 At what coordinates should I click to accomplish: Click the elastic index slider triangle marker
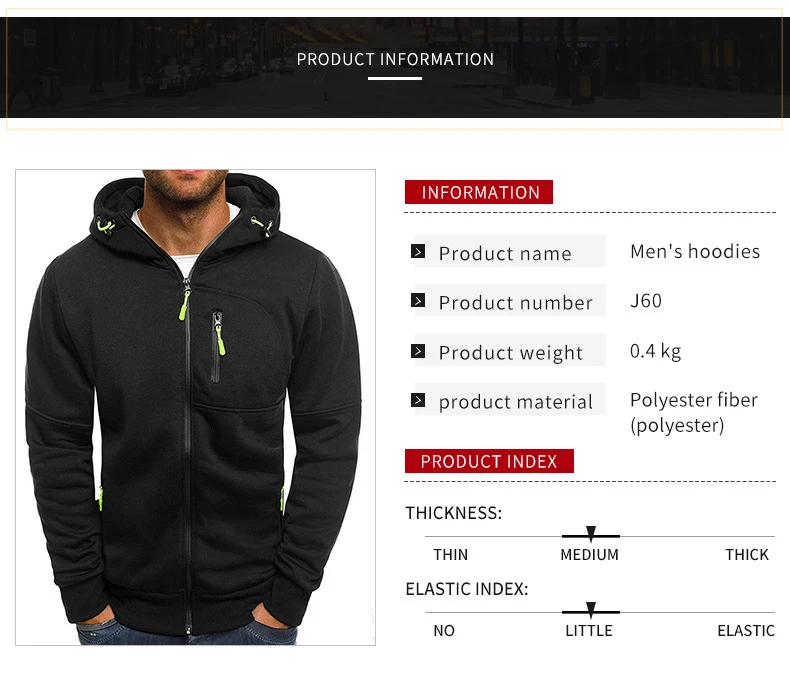pos(591,609)
